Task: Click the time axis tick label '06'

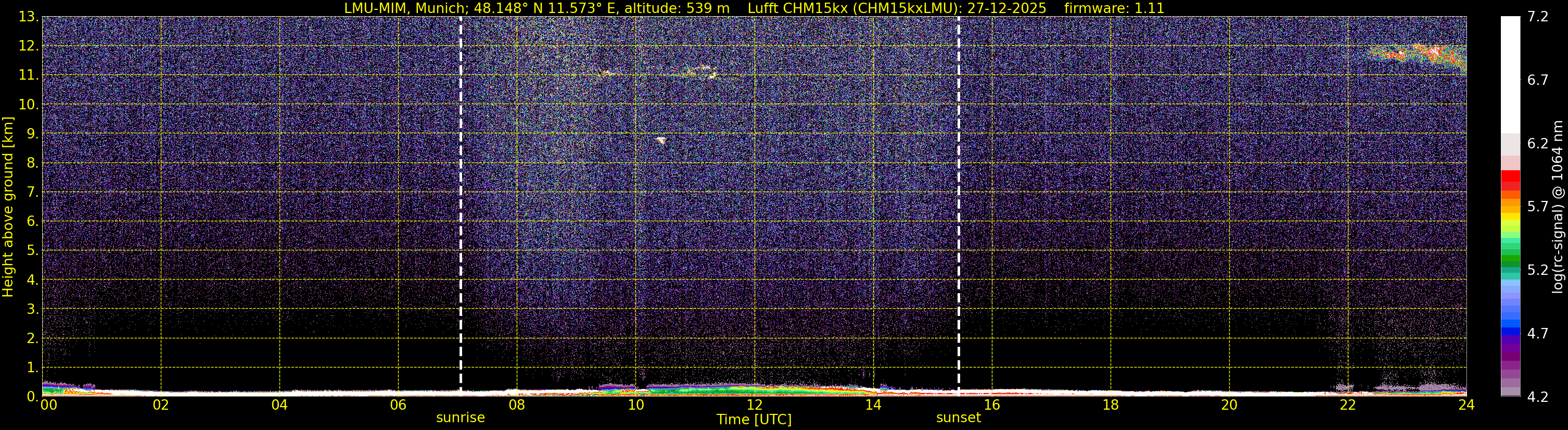Action: [398, 405]
